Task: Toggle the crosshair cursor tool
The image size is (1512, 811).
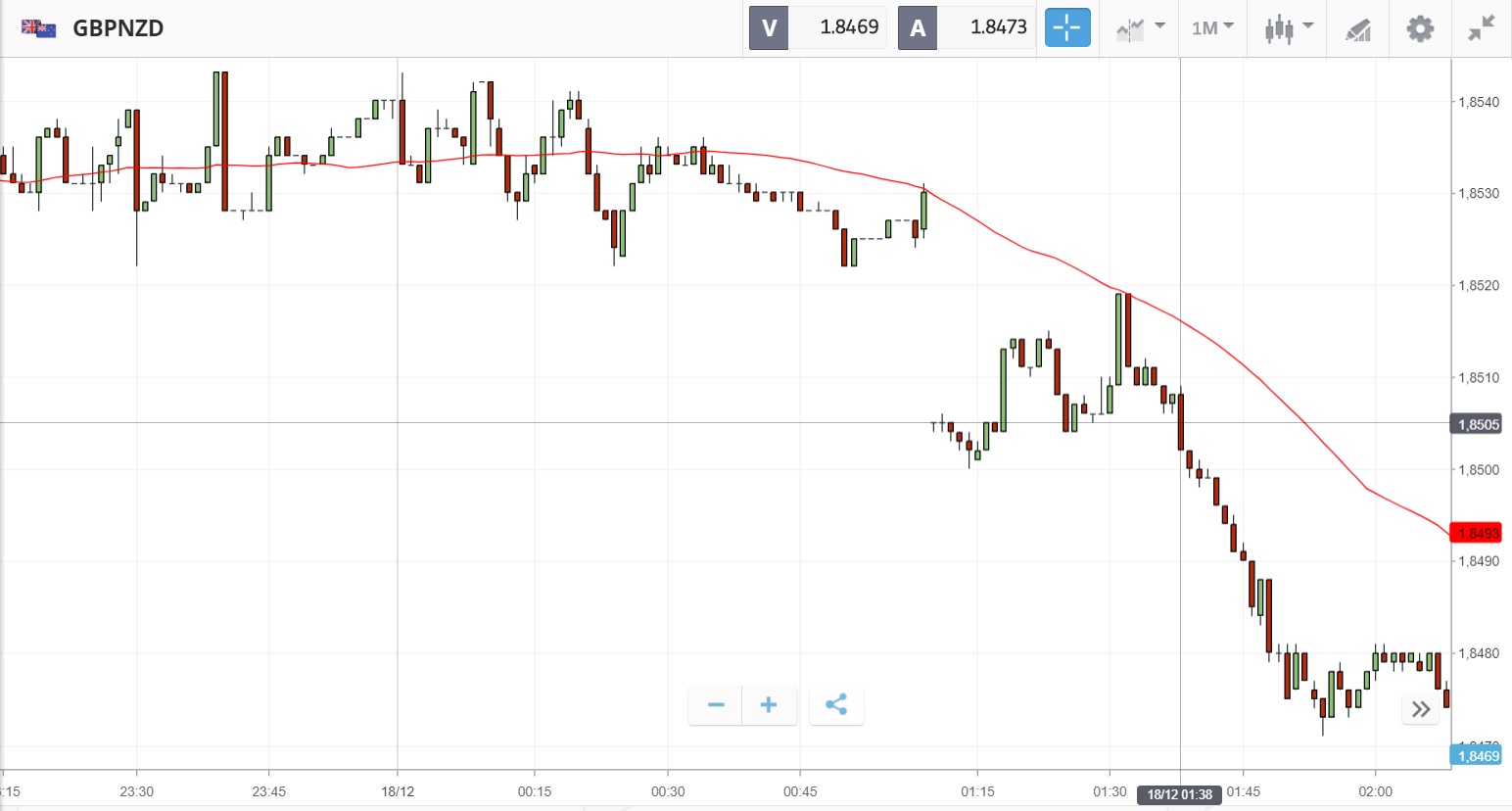Action: 1066,27
